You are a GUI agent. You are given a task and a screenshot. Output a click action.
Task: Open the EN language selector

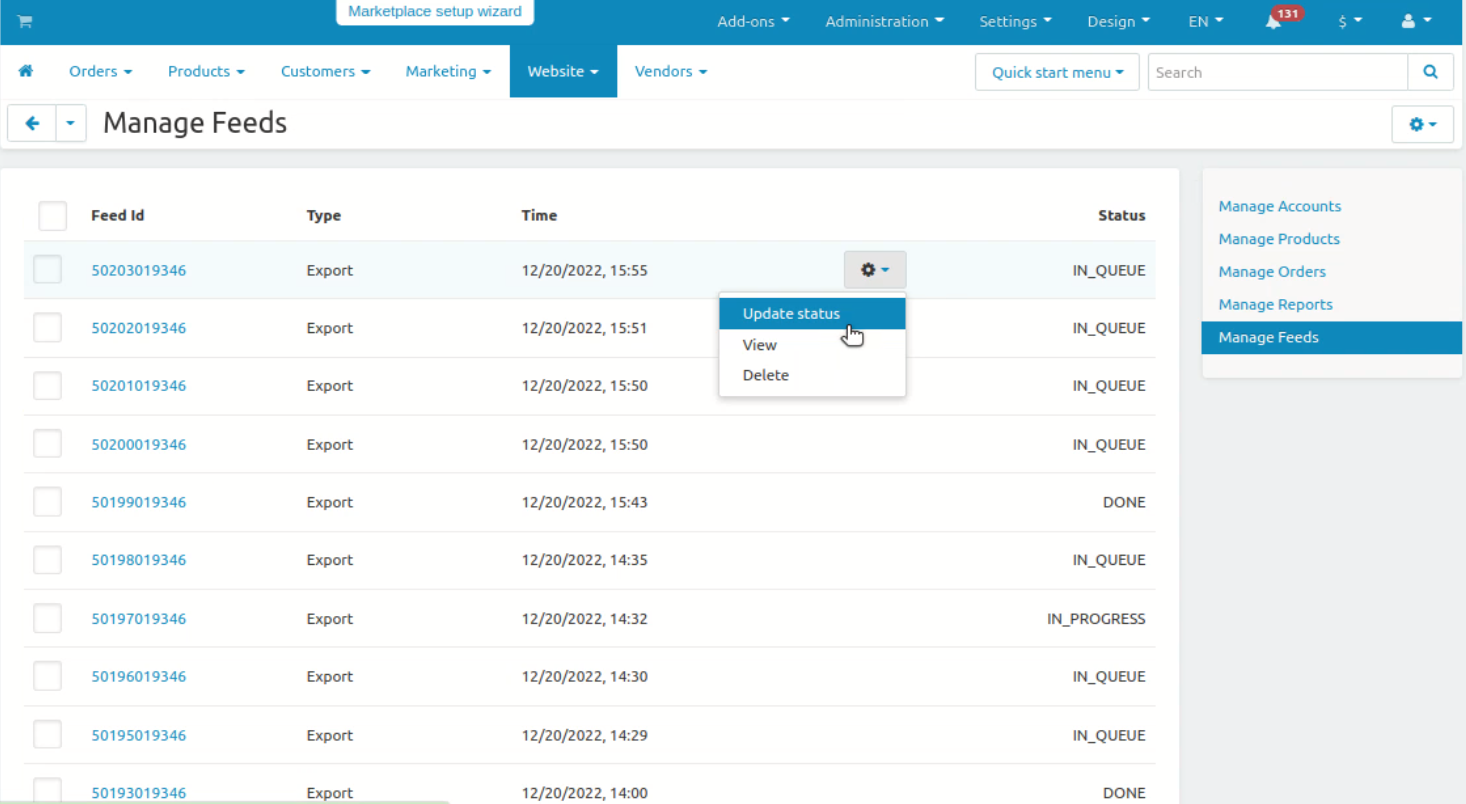click(1205, 21)
